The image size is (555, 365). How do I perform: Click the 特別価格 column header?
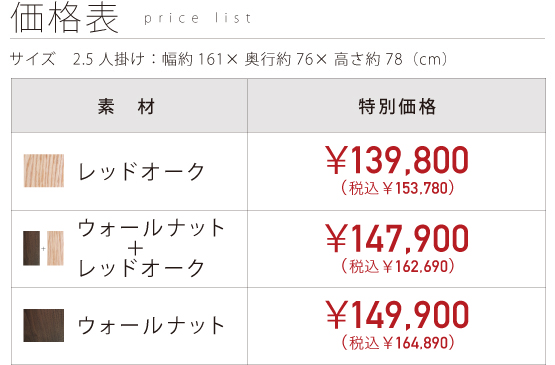tap(397, 107)
